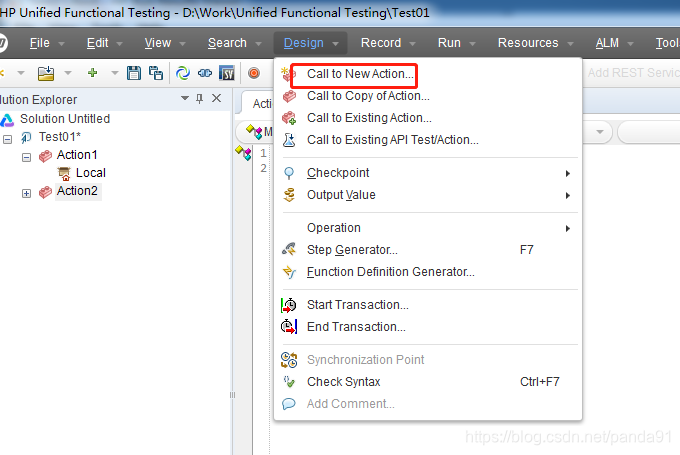The image size is (680, 455).
Task: Select Solution Untitled node
Action: click(x=65, y=119)
